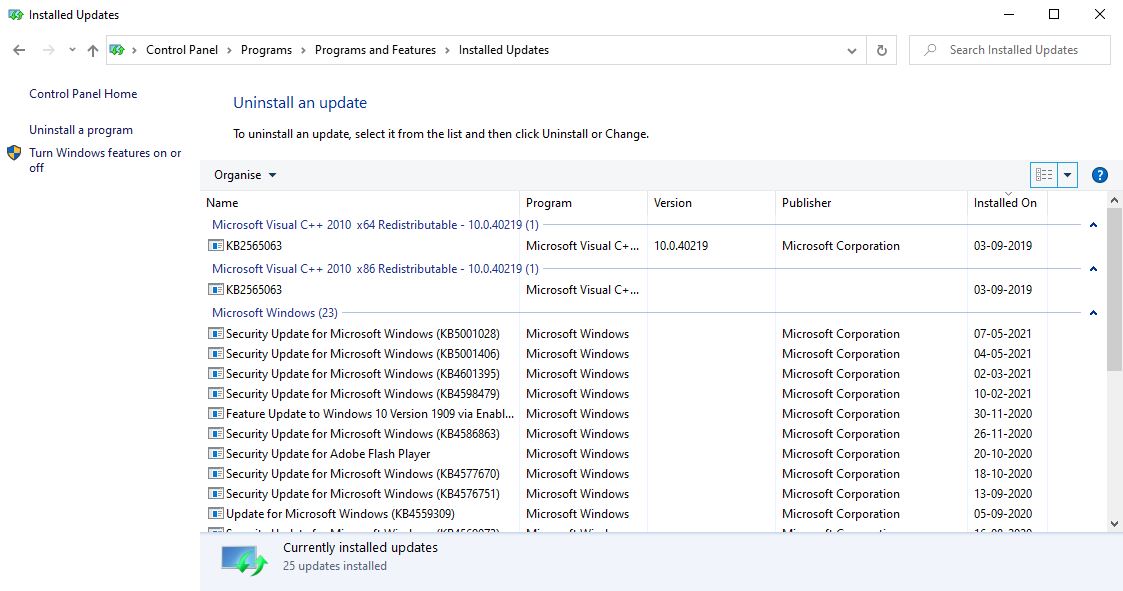The image size is (1123, 591).
Task: Change the view with the view icon
Action: click(1044, 175)
